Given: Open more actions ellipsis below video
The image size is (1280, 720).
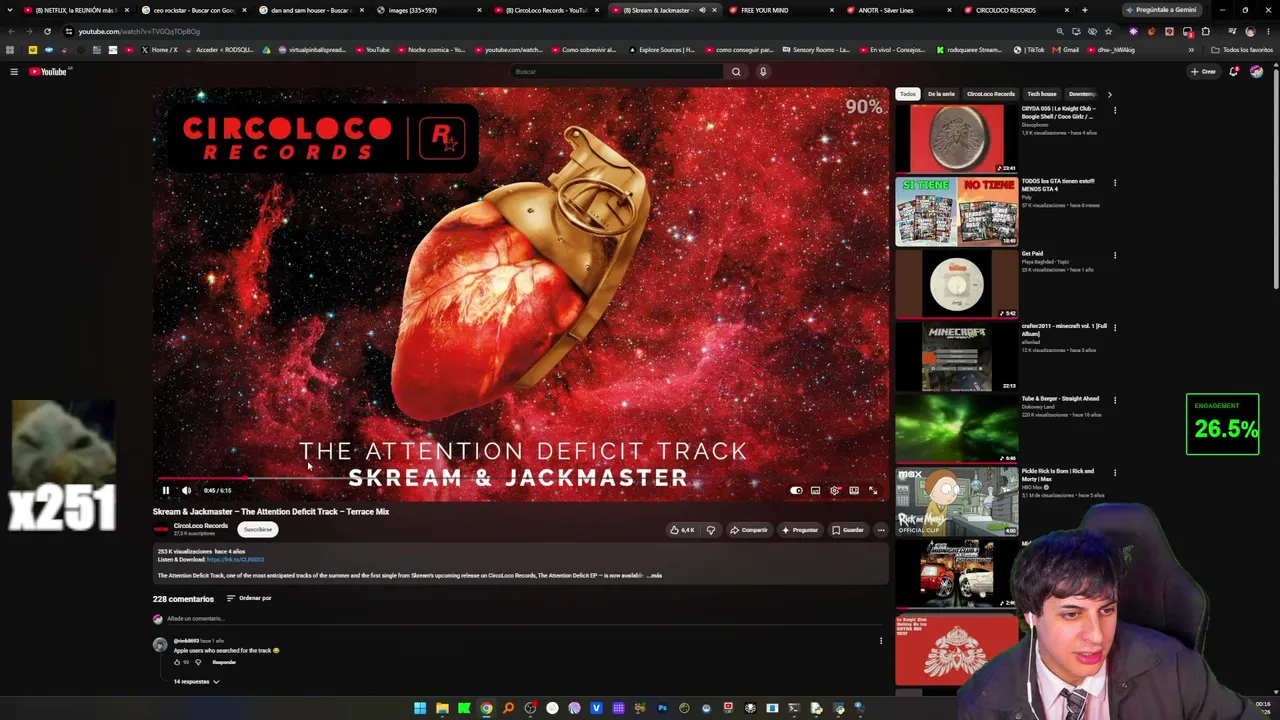Looking at the screenshot, I should point(881,530).
